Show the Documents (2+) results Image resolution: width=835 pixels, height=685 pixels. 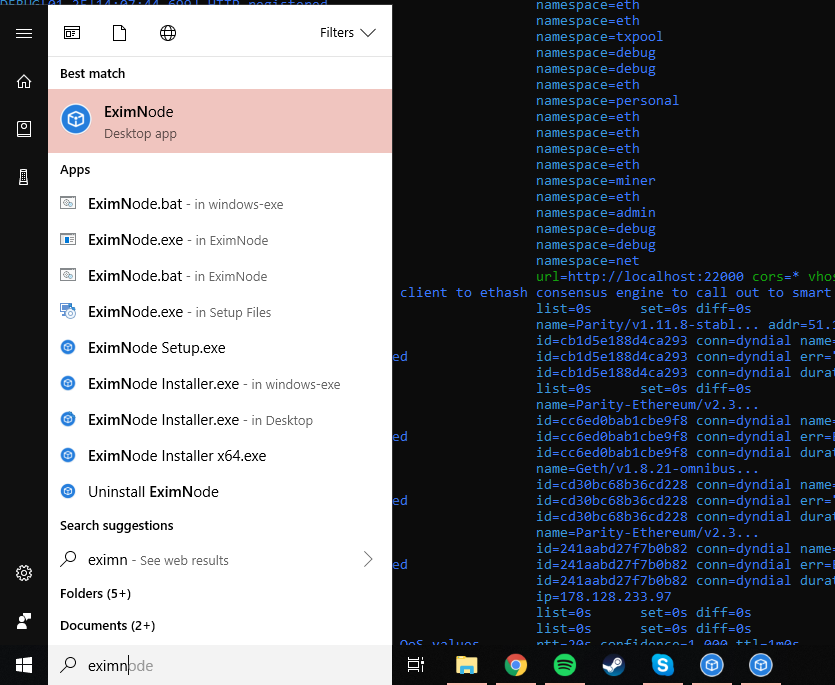pyautogui.click(x=108, y=625)
